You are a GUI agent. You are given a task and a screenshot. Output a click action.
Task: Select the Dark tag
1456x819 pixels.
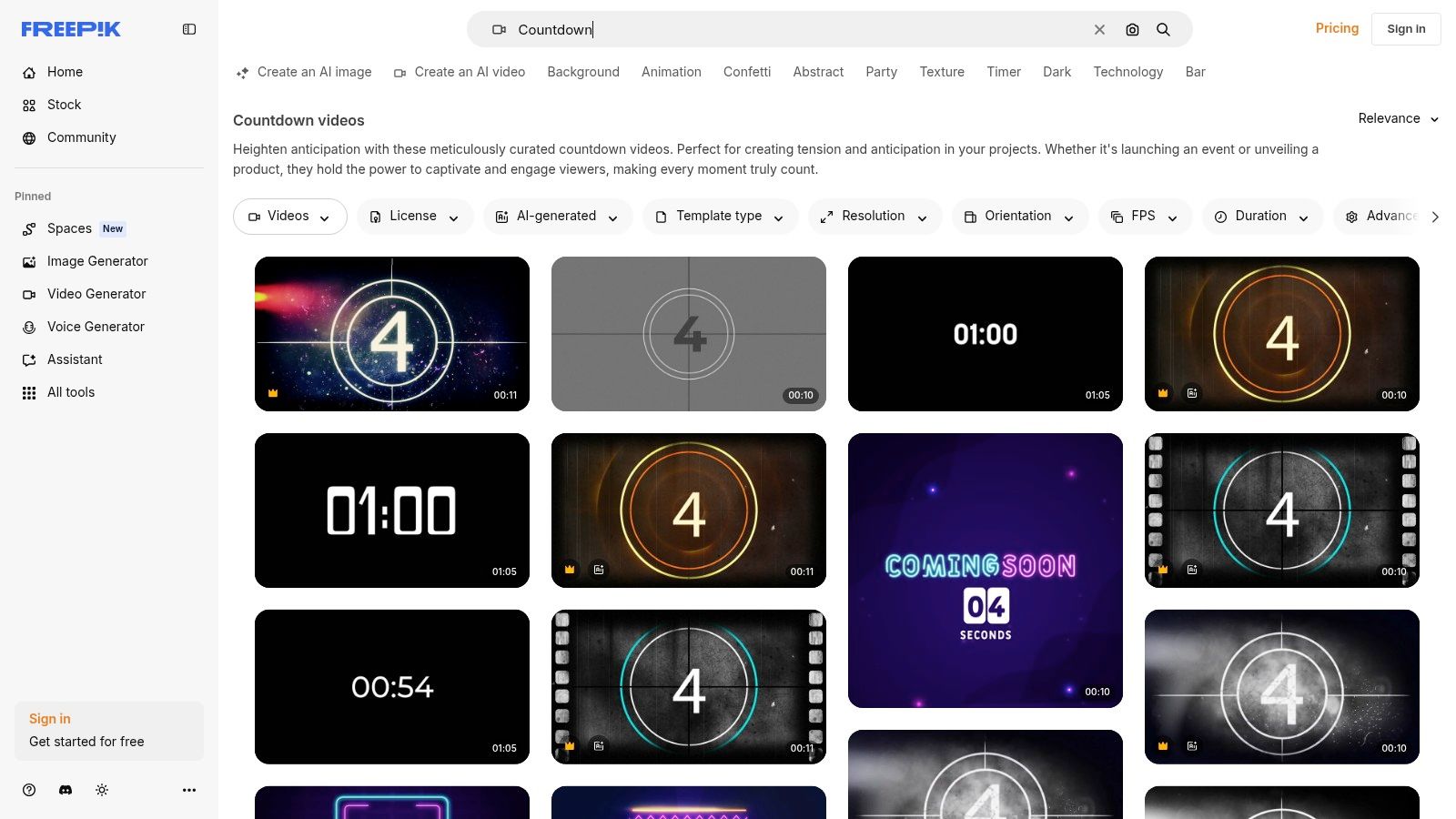pyautogui.click(x=1057, y=72)
